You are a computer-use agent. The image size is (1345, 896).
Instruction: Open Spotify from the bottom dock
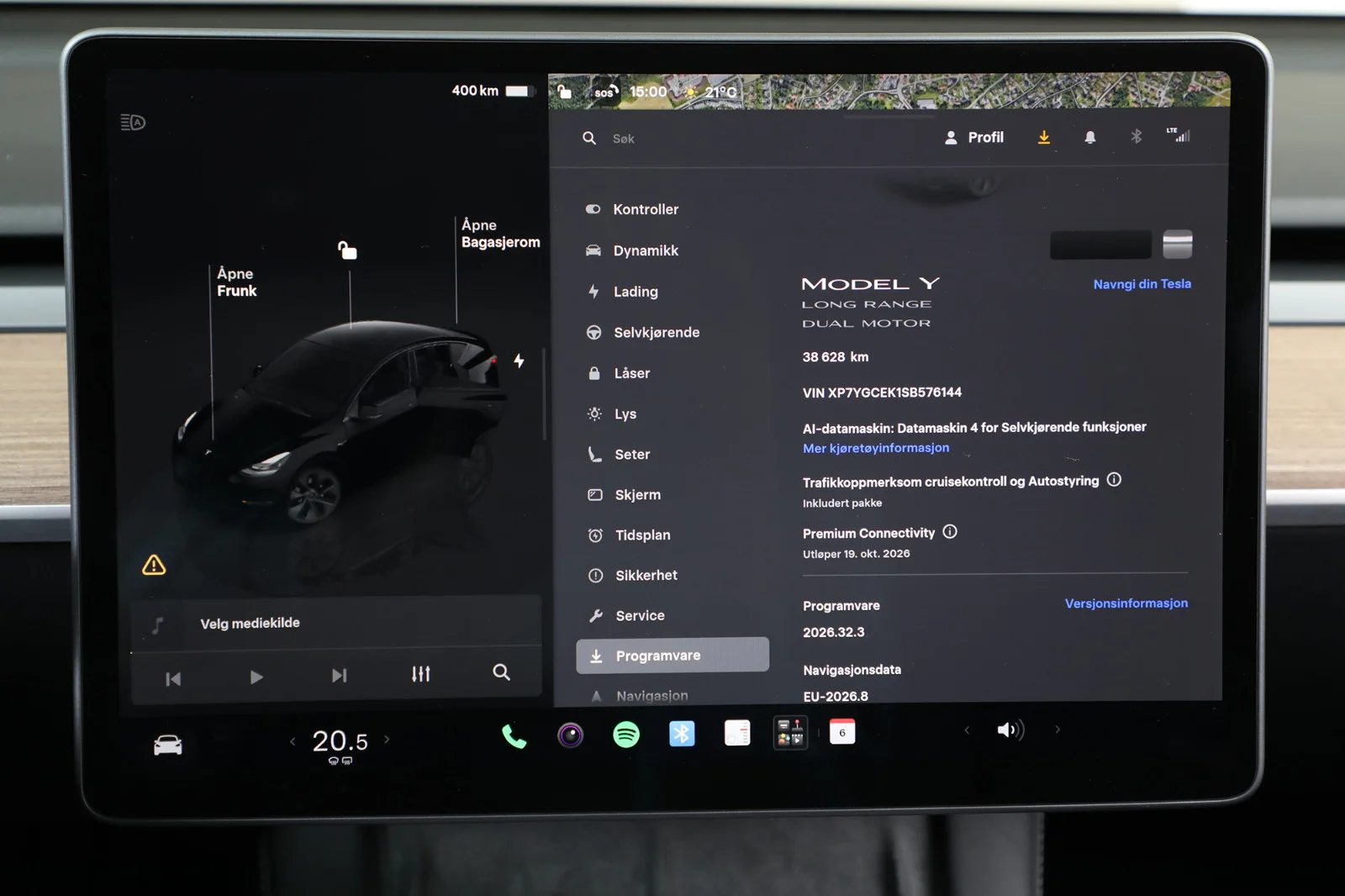(625, 735)
